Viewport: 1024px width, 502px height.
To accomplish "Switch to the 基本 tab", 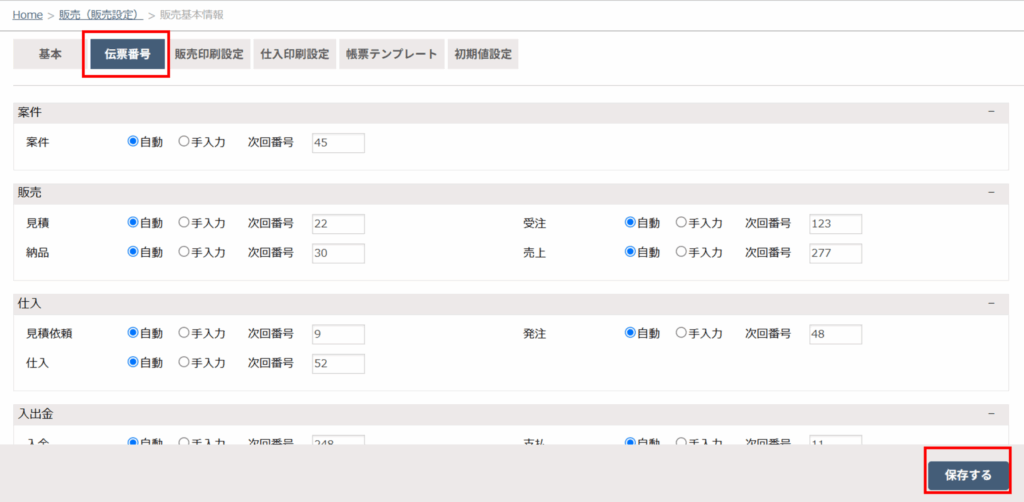I will click(49, 55).
